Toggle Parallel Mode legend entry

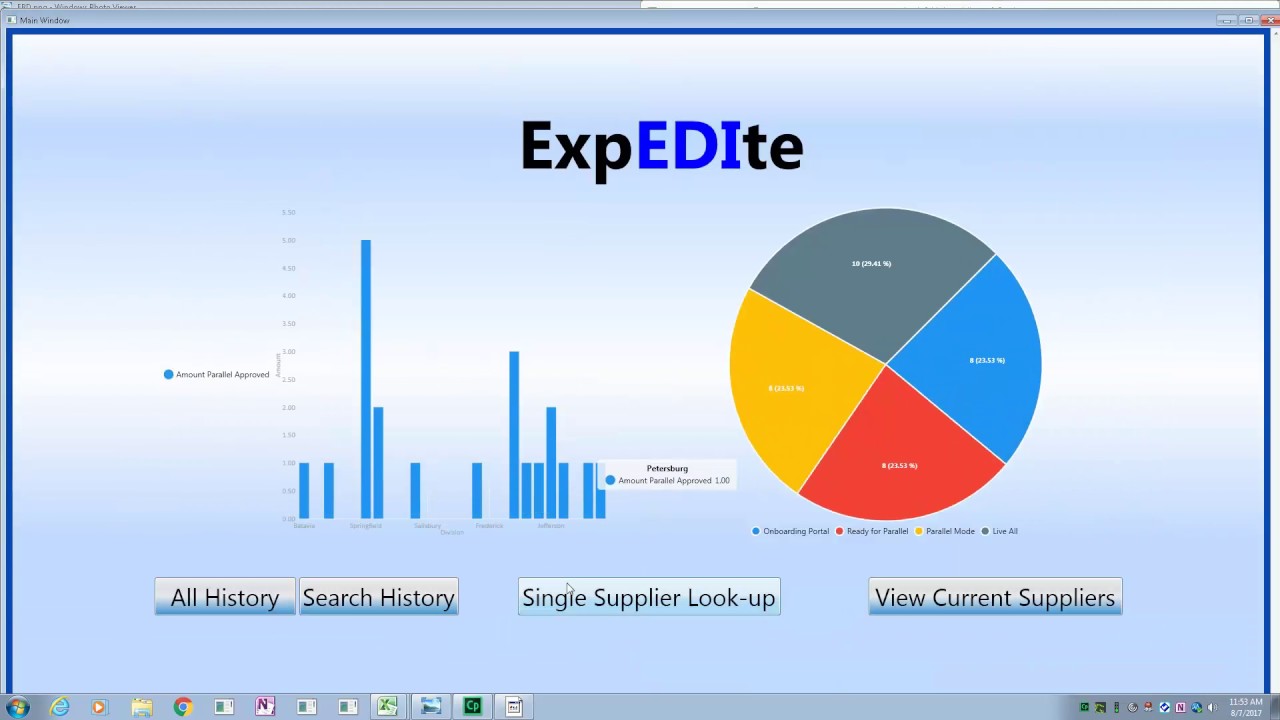pos(945,531)
